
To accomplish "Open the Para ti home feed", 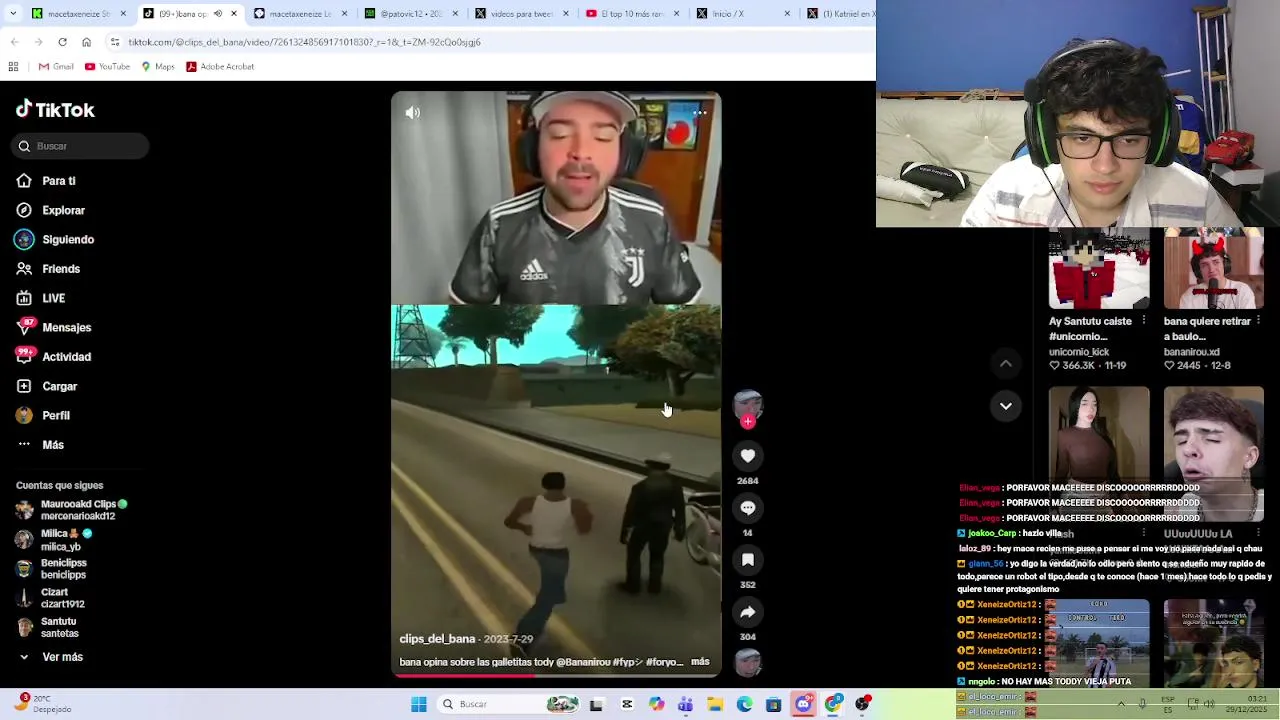I will click(x=46, y=181).
